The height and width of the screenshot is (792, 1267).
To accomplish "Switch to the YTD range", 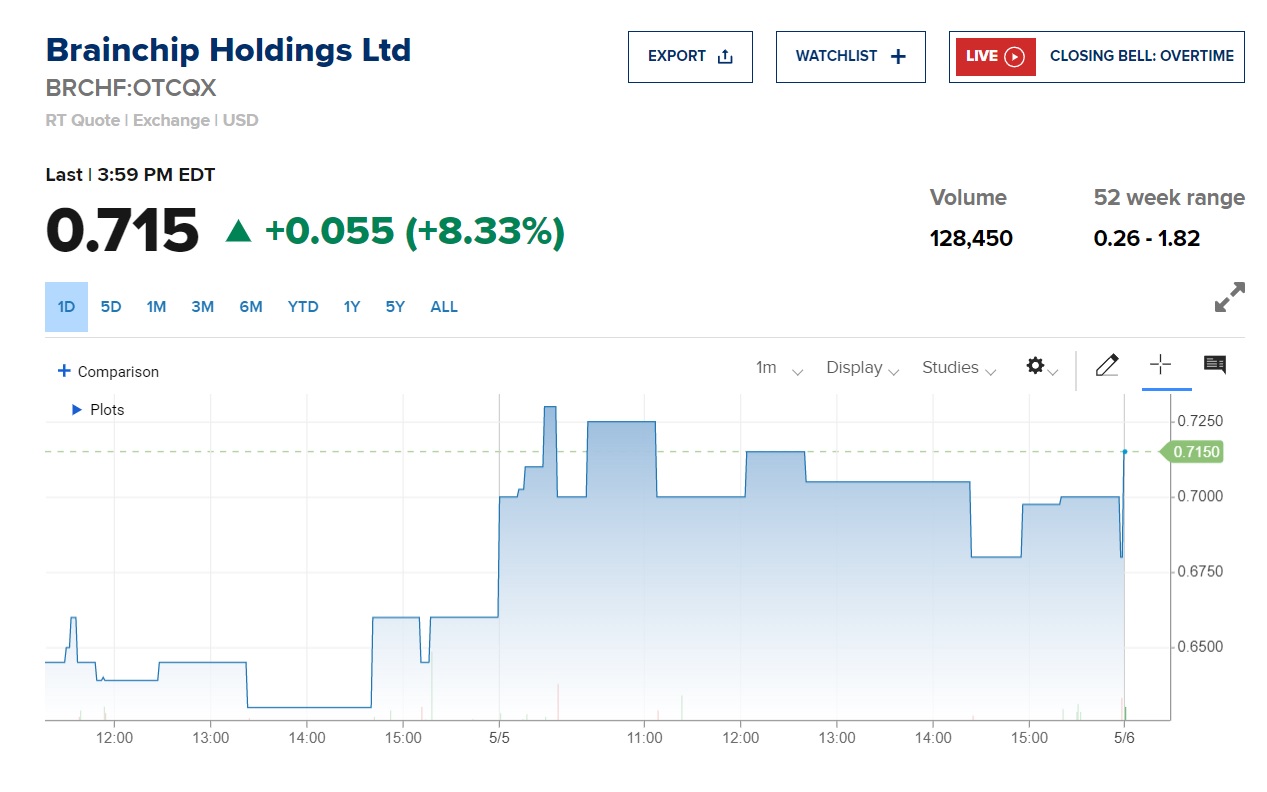I will [303, 307].
